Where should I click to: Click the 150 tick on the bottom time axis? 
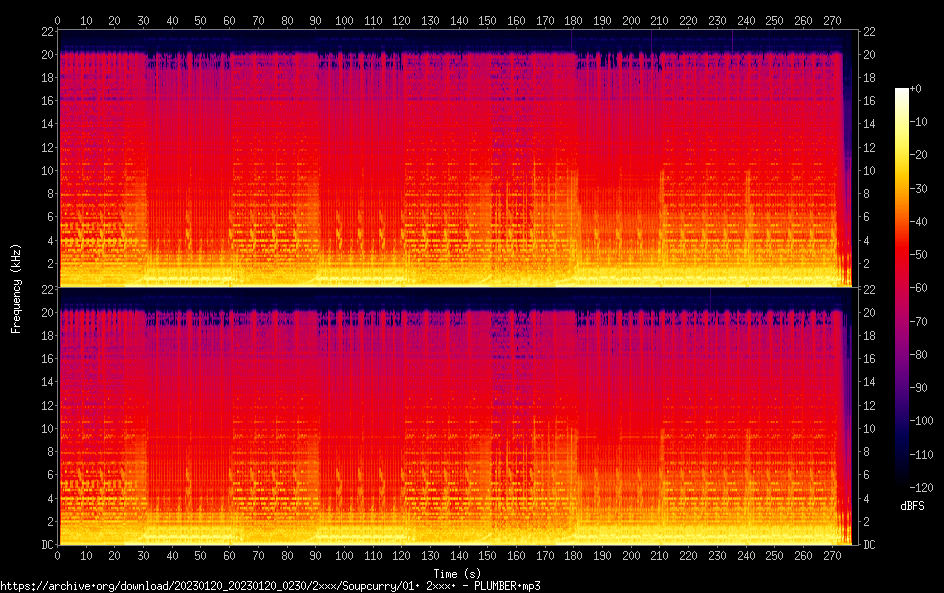coord(489,556)
